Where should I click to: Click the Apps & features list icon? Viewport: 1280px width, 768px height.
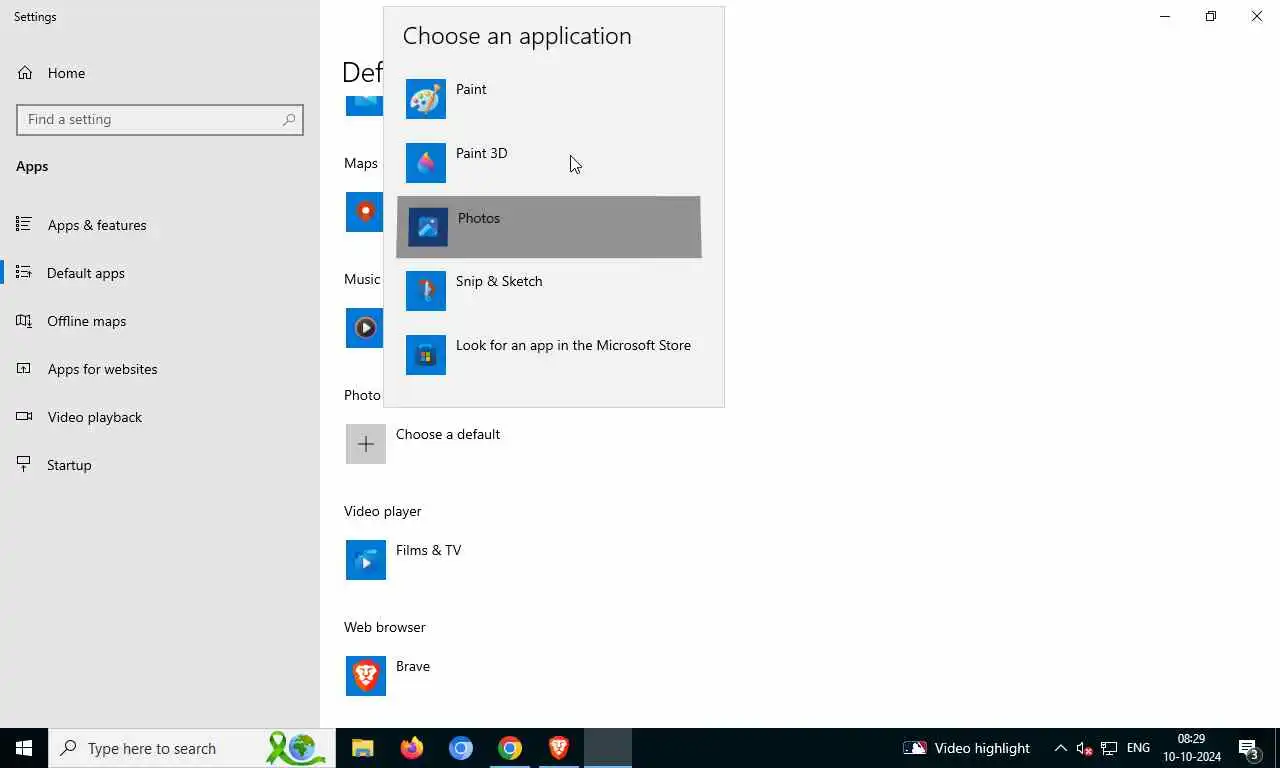point(24,224)
